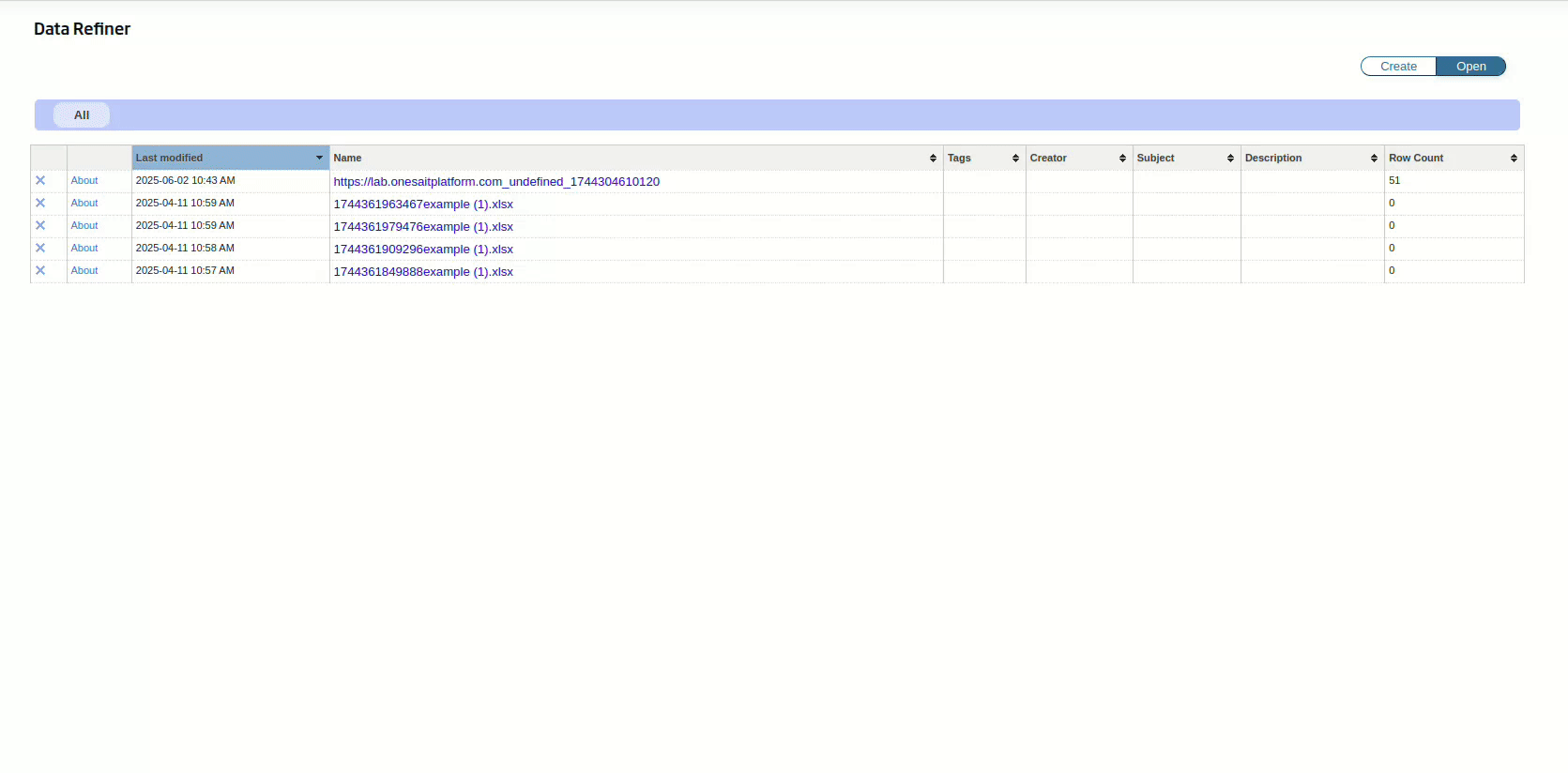
Task: Switch to the Create tab
Action: pos(1398,67)
